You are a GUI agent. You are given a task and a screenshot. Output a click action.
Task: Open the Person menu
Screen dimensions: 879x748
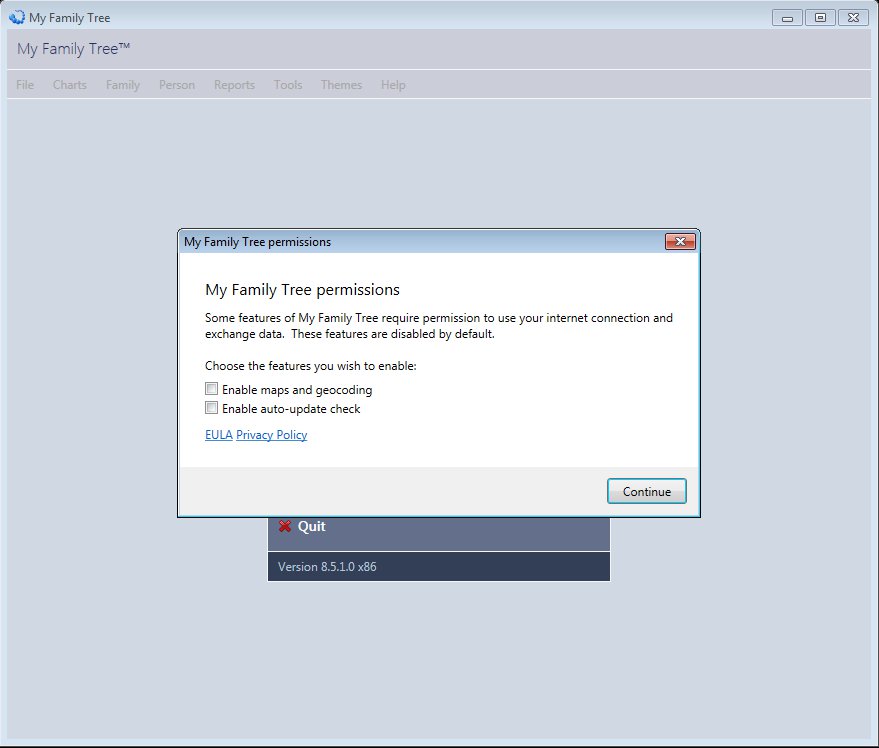click(x=176, y=85)
